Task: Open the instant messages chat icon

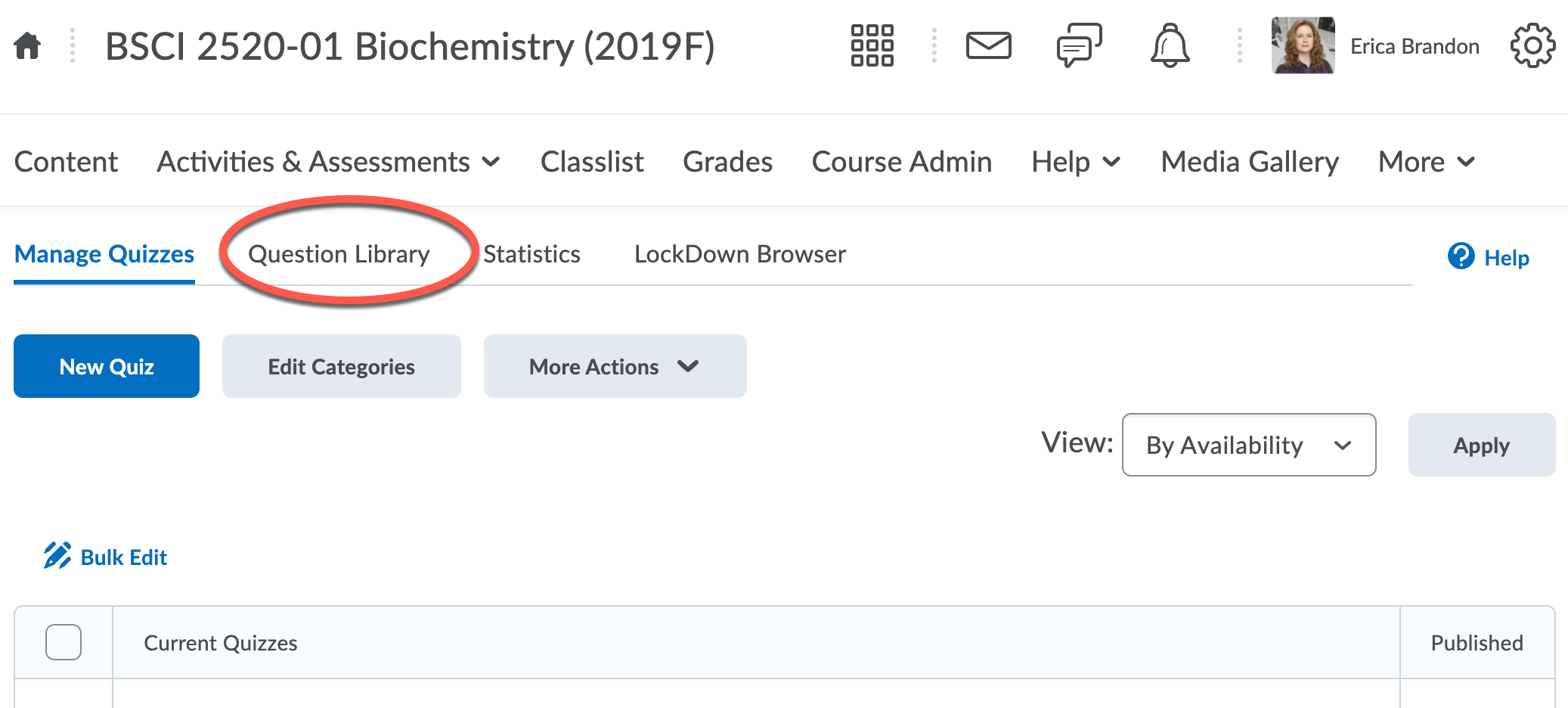Action: tap(1079, 46)
